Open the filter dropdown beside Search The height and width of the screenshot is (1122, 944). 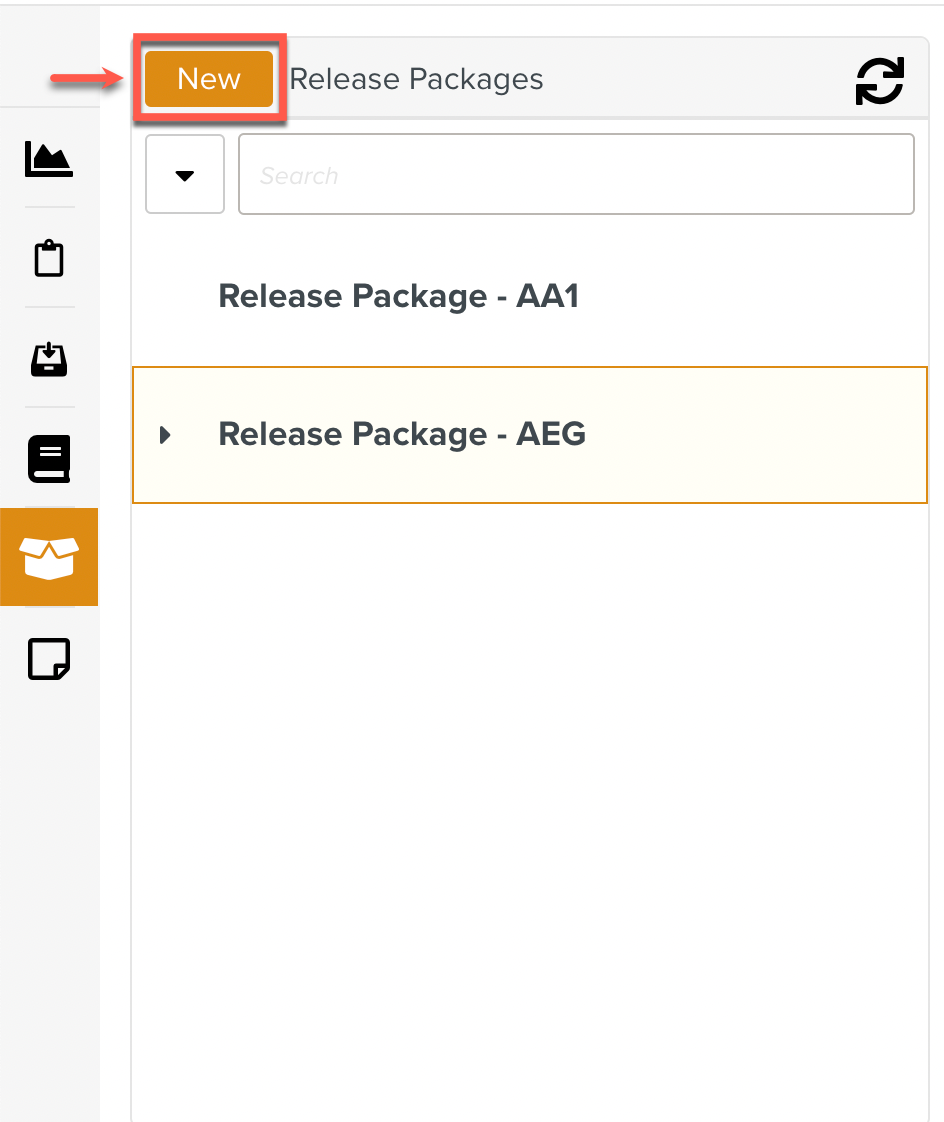(x=185, y=175)
